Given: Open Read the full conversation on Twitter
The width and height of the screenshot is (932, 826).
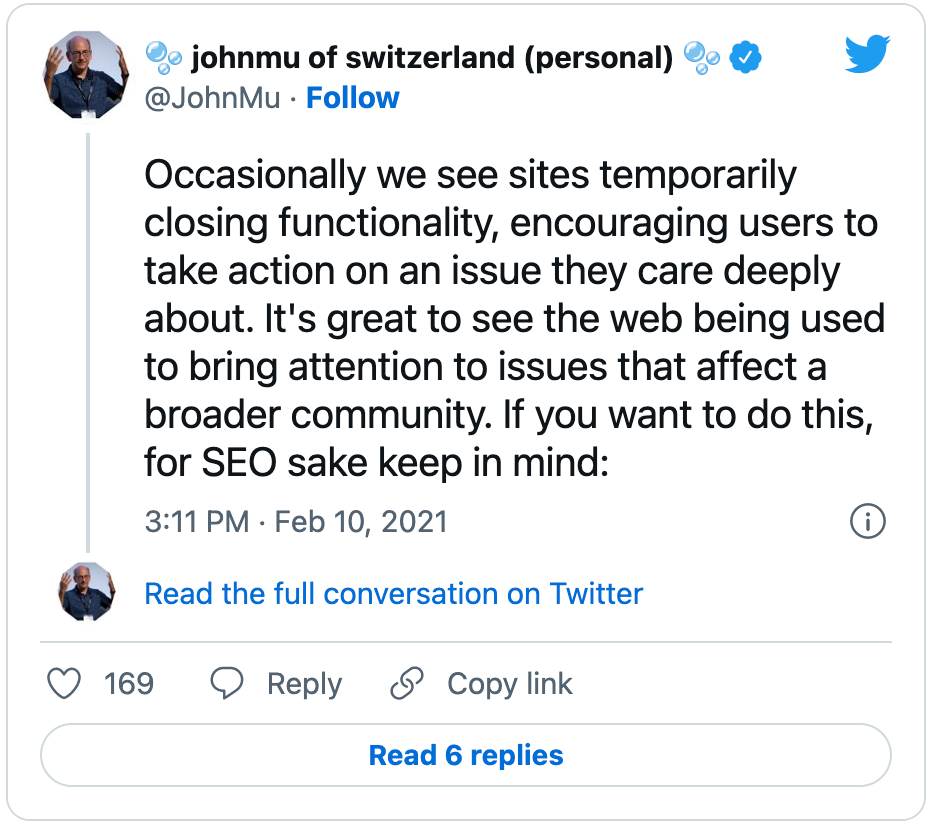Looking at the screenshot, I should point(393,594).
